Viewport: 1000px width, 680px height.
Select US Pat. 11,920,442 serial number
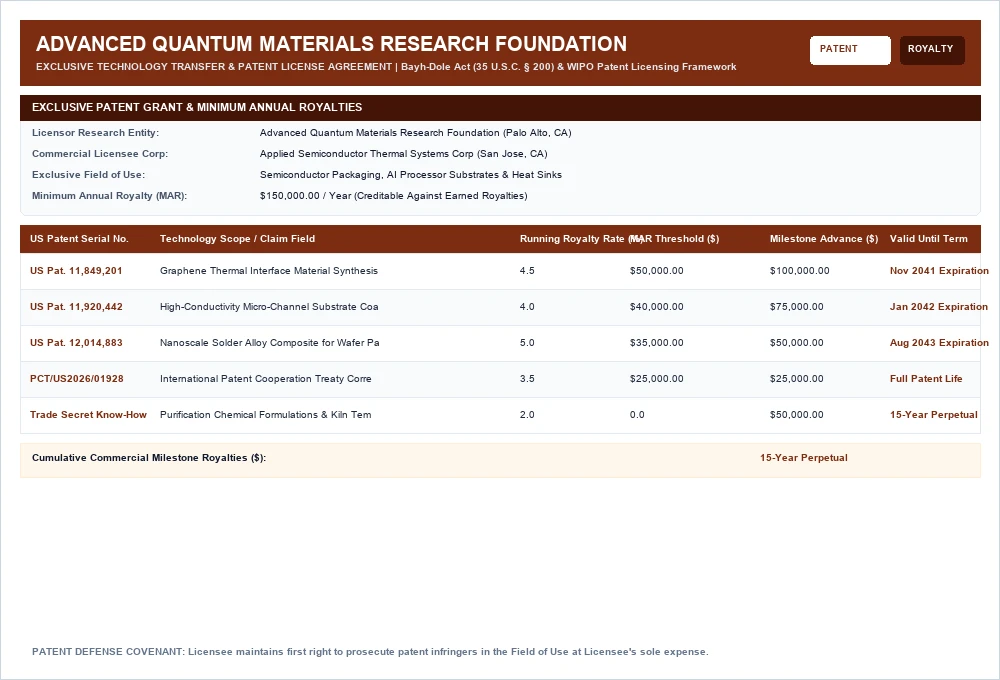(x=76, y=307)
